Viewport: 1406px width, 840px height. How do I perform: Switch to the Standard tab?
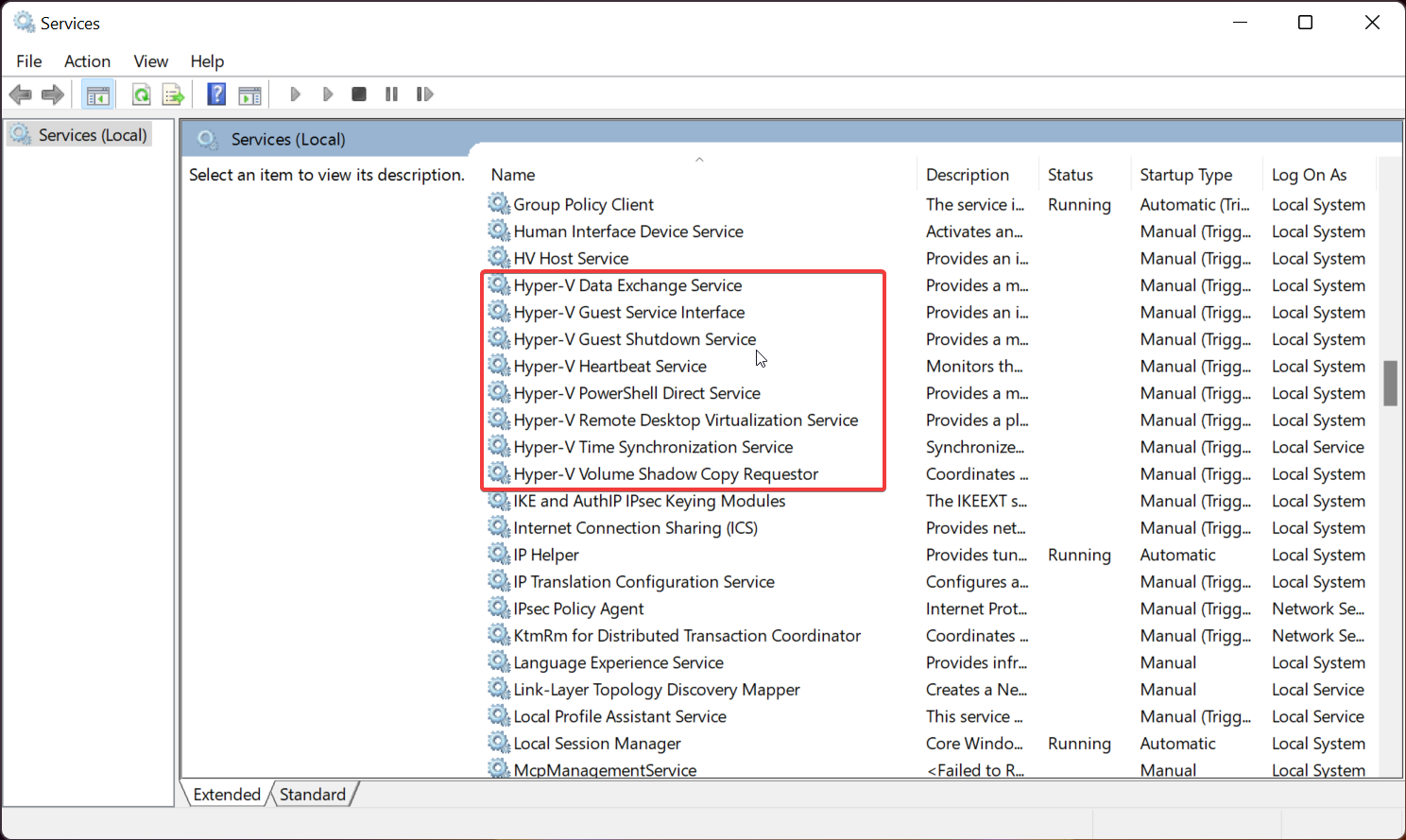313,795
